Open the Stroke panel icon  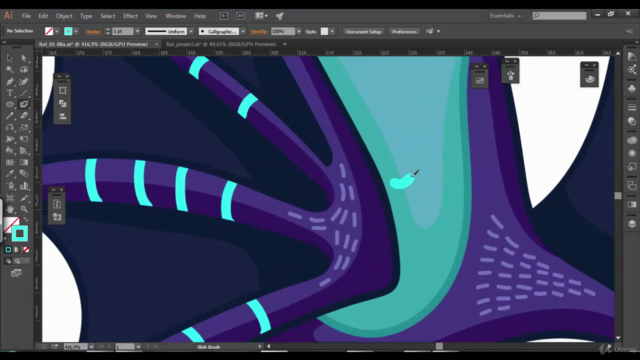pyautogui.click(x=632, y=108)
